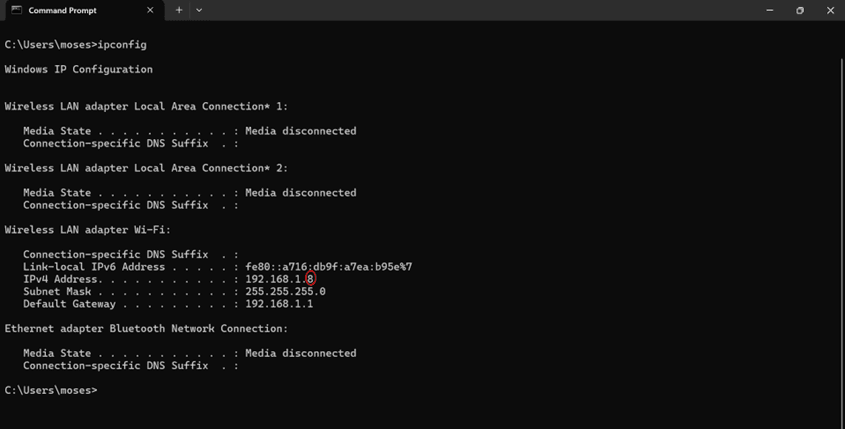This screenshot has height=429, width=845.
Task: Expand the new tab profile dropdown
Action: click(x=199, y=10)
